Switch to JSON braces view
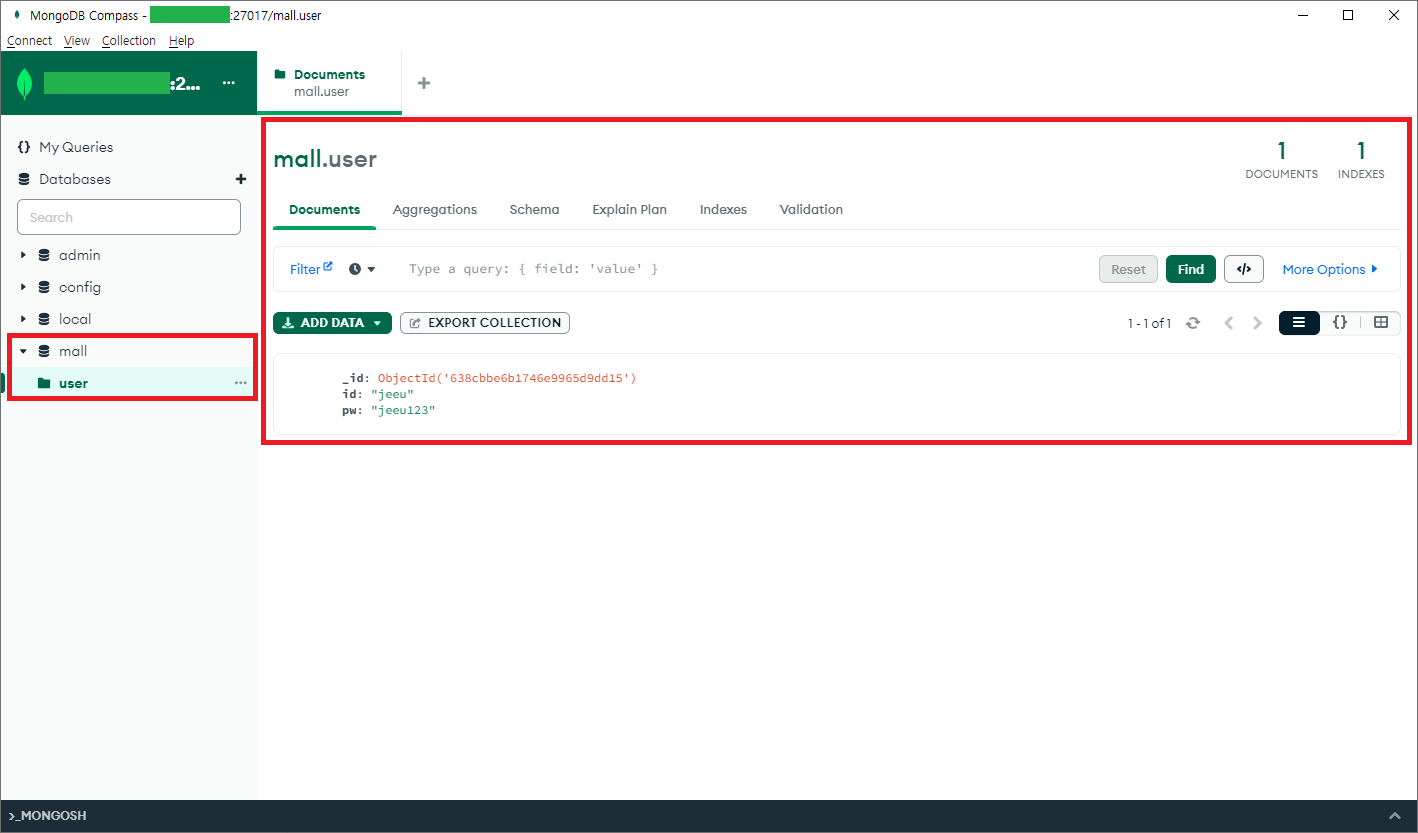Image resolution: width=1418 pixels, height=833 pixels. [x=1340, y=322]
